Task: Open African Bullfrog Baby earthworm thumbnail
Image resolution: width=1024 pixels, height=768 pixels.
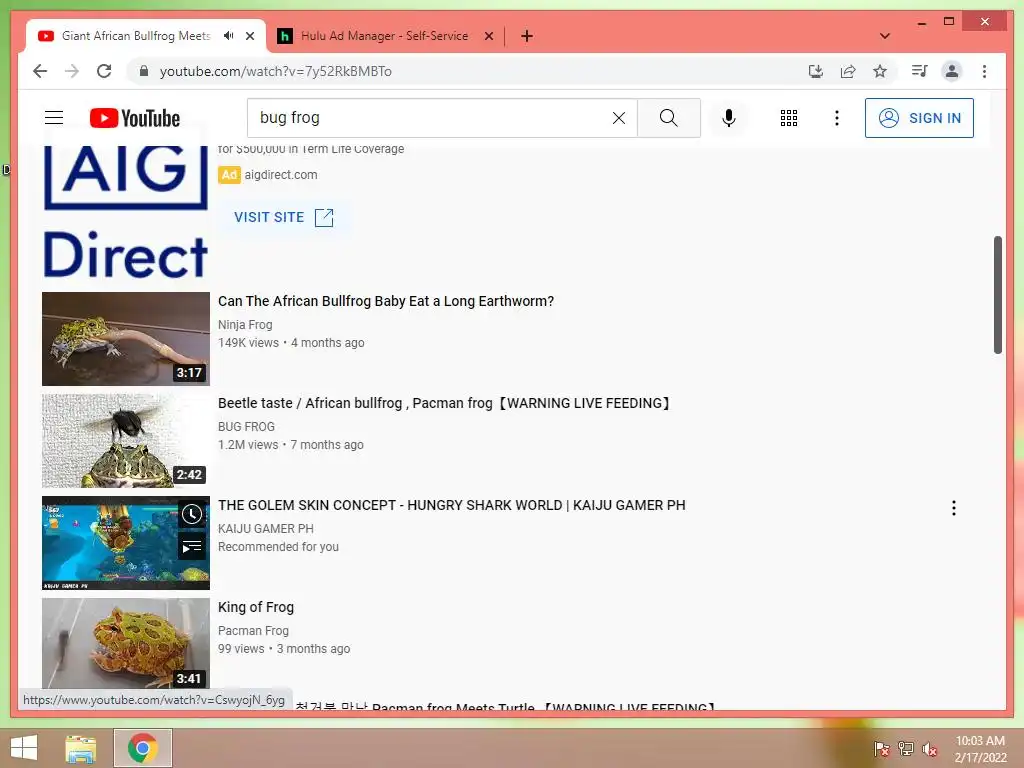Action: click(125, 339)
